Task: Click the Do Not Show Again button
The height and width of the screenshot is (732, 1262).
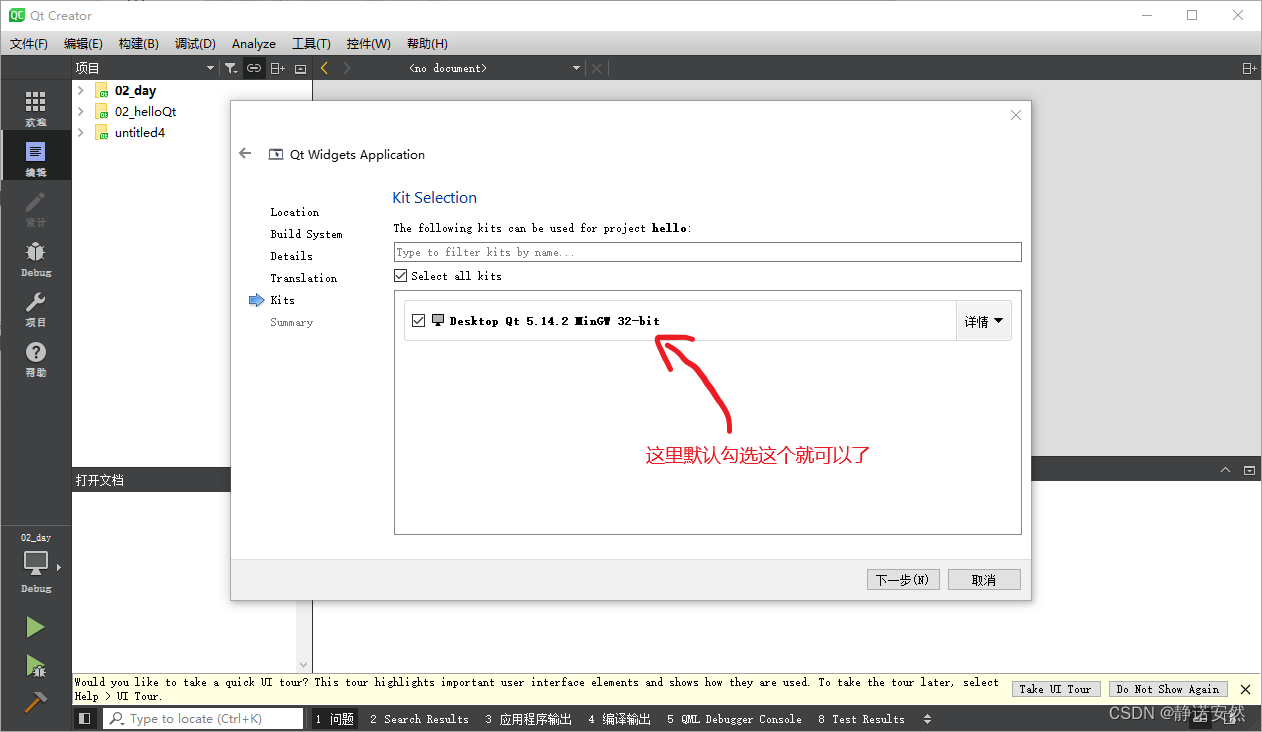Action: pyautogui.click(x=1168, y=689)
